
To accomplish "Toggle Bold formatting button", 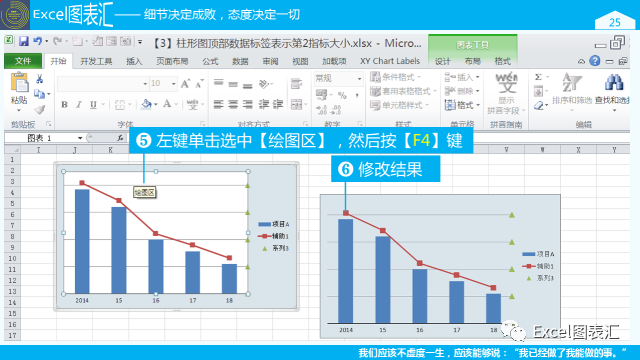I will (64, 104).
